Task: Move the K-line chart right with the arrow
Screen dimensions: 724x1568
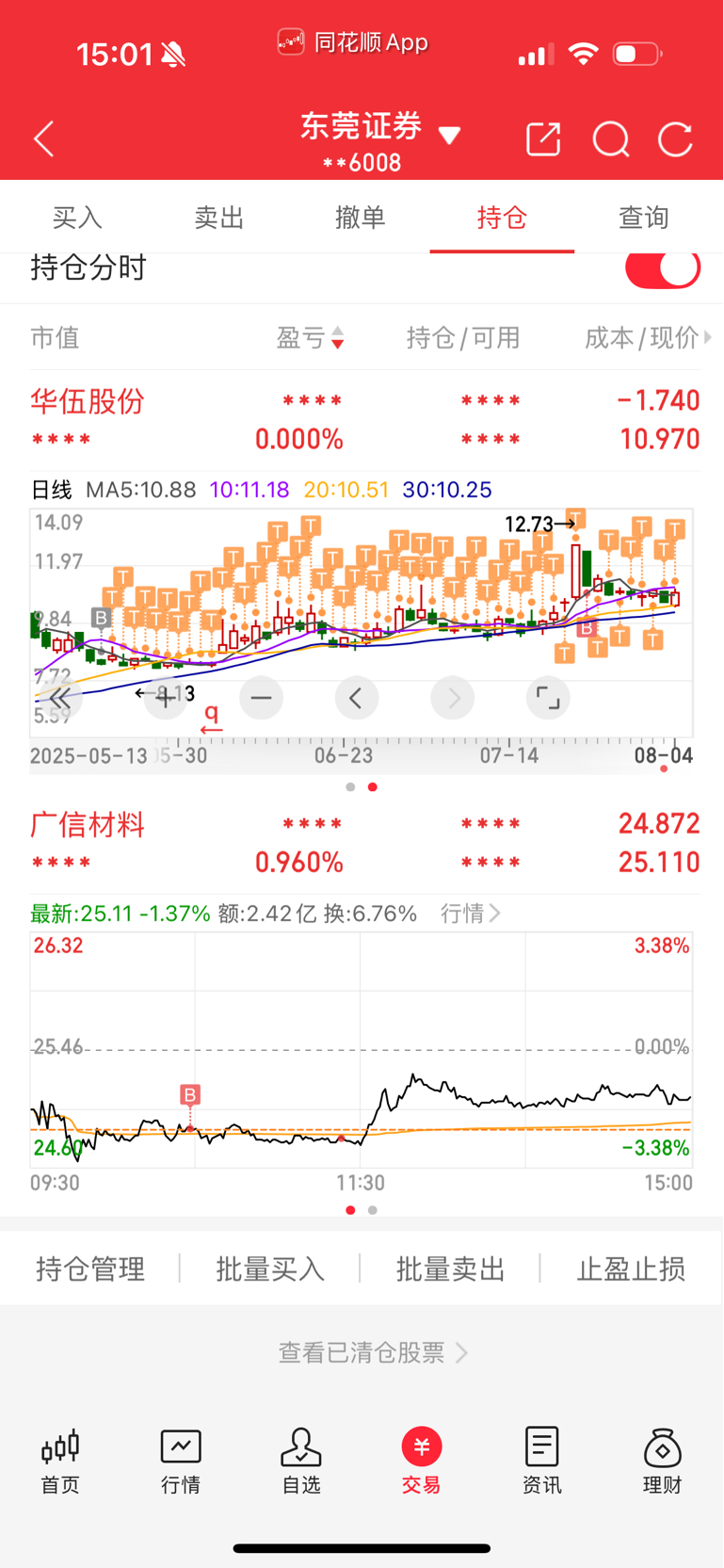Action: pyautogui.click(x=452, y=698)
